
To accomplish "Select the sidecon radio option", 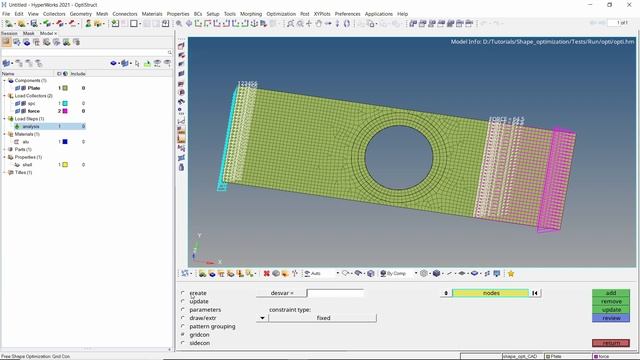I will 182,343.
